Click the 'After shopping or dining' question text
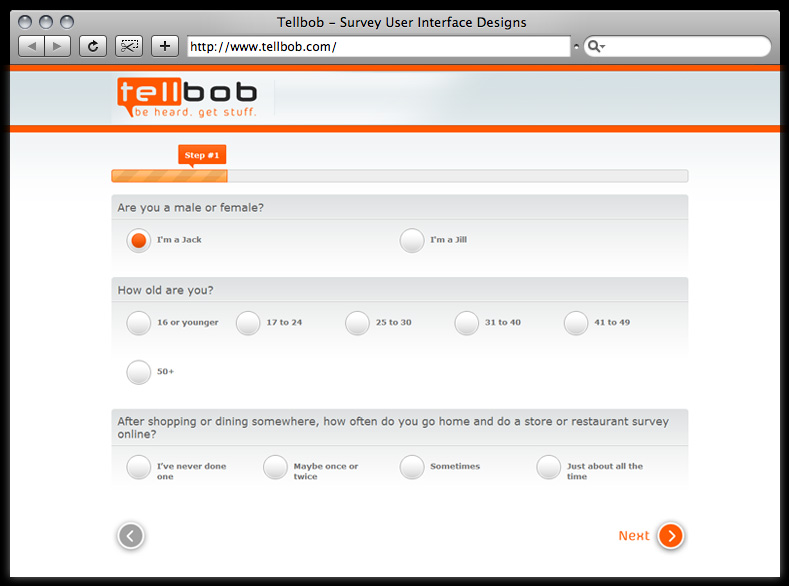789x586 pixels. 393,428
